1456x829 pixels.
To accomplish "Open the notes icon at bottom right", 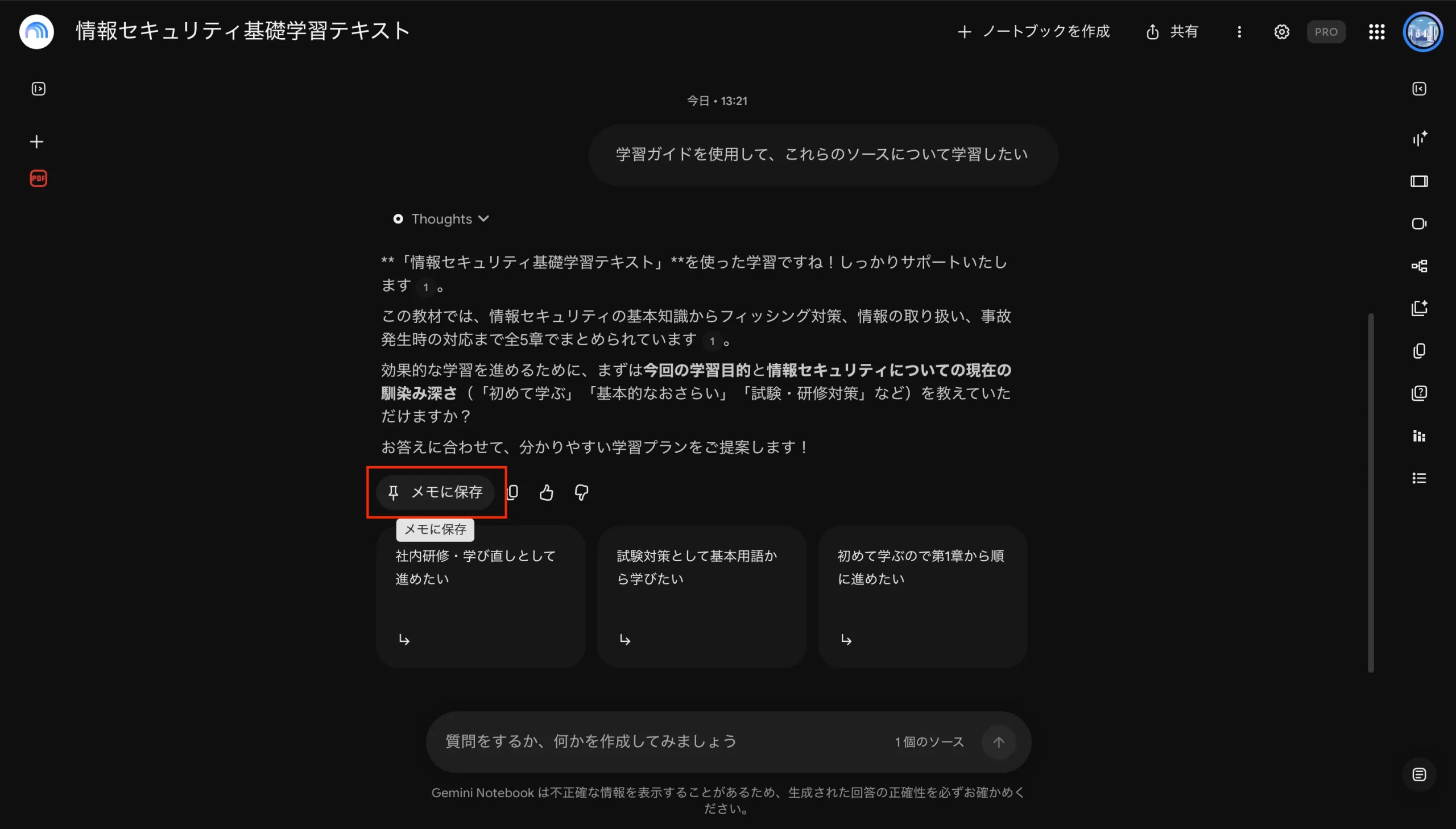I will [1419, 774].
